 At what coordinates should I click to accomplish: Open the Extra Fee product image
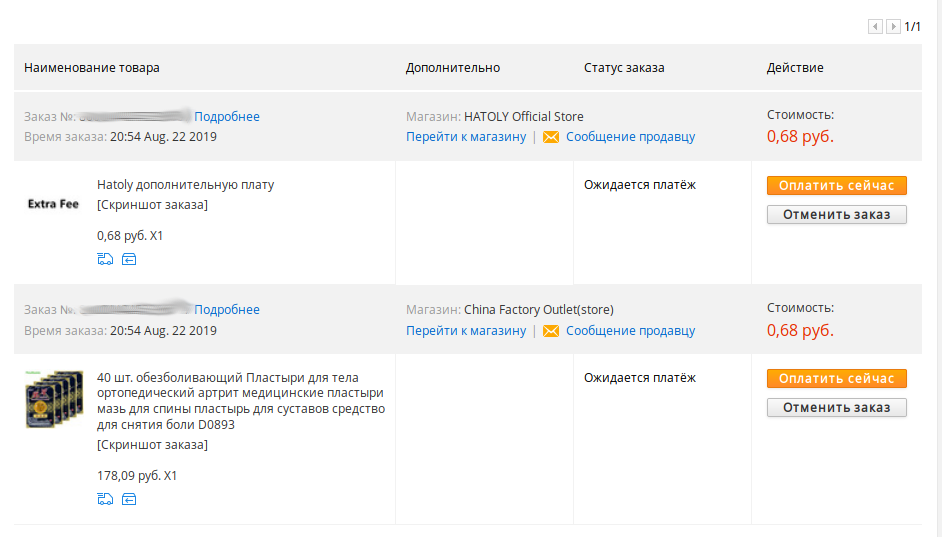[x=53, y=204]
